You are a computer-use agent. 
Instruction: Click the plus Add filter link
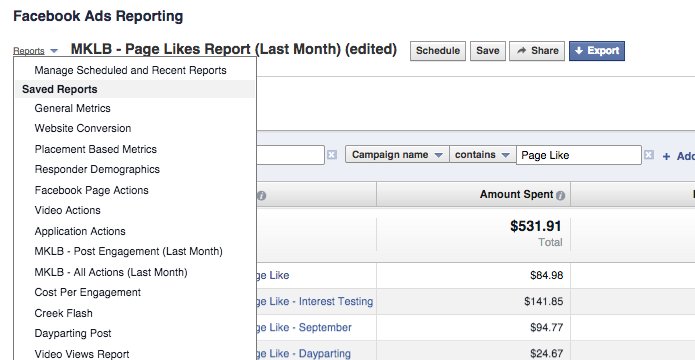click(x=679, y=156)
